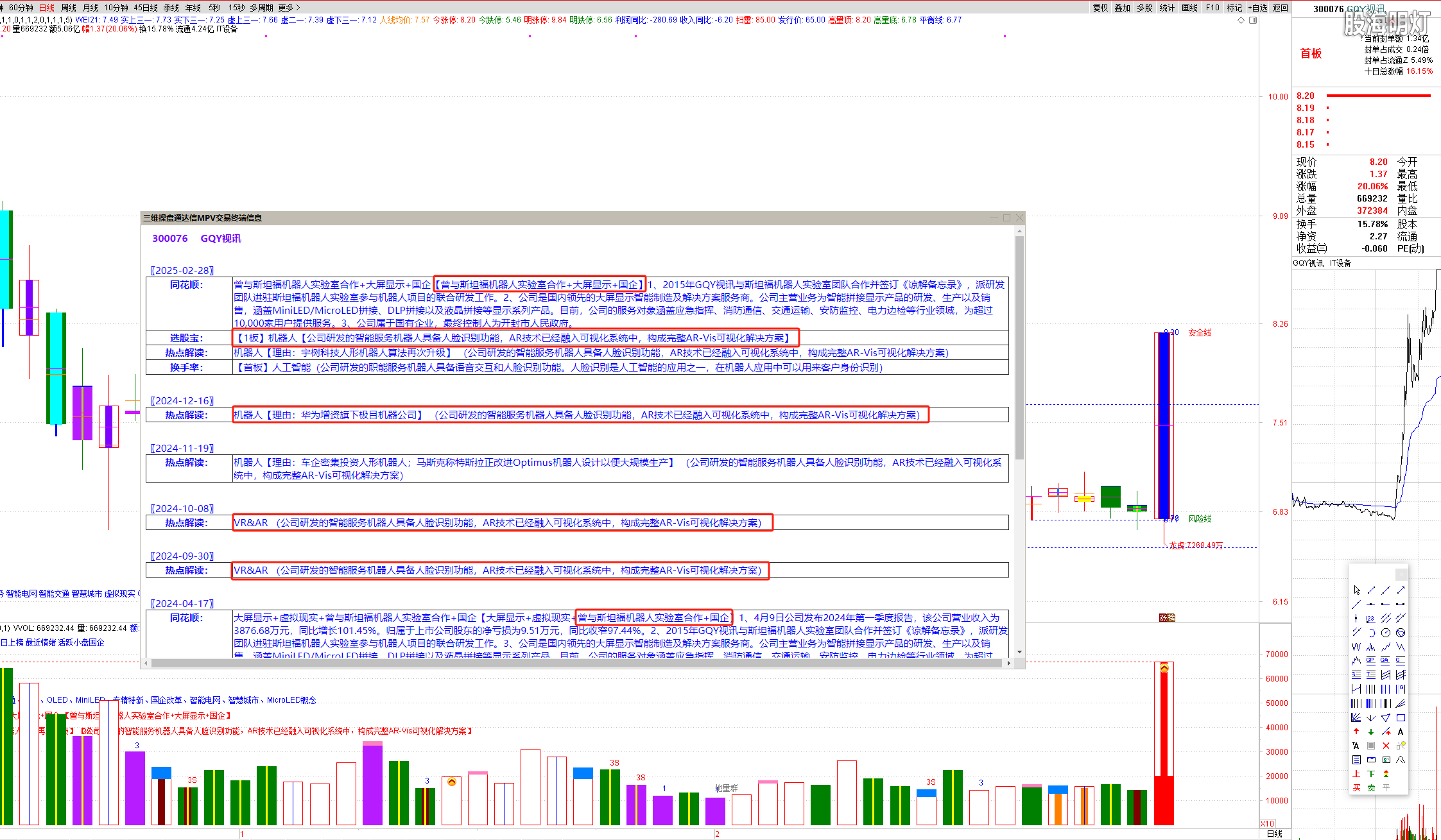This screenshot has width=1441, height=840.
Task: Click scroll-down arrow in info dialog
Action: [1019, 652]
